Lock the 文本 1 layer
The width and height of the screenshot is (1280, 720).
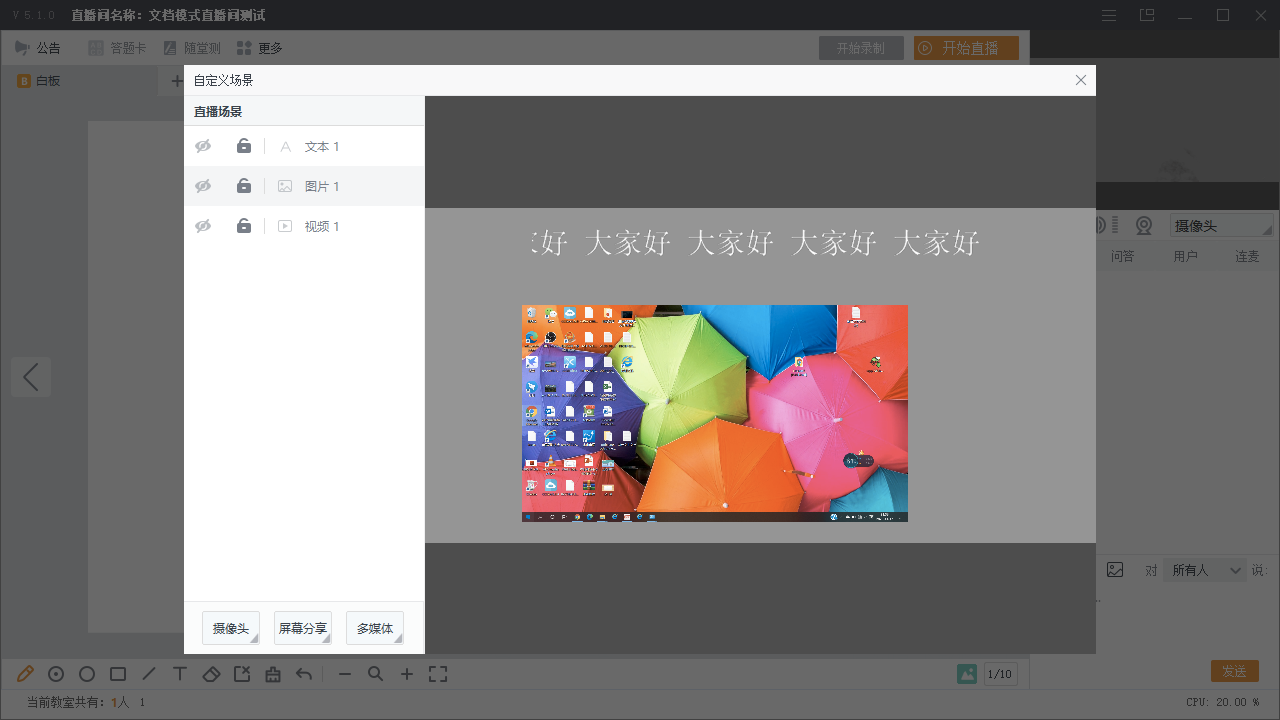tap(244, 146)
